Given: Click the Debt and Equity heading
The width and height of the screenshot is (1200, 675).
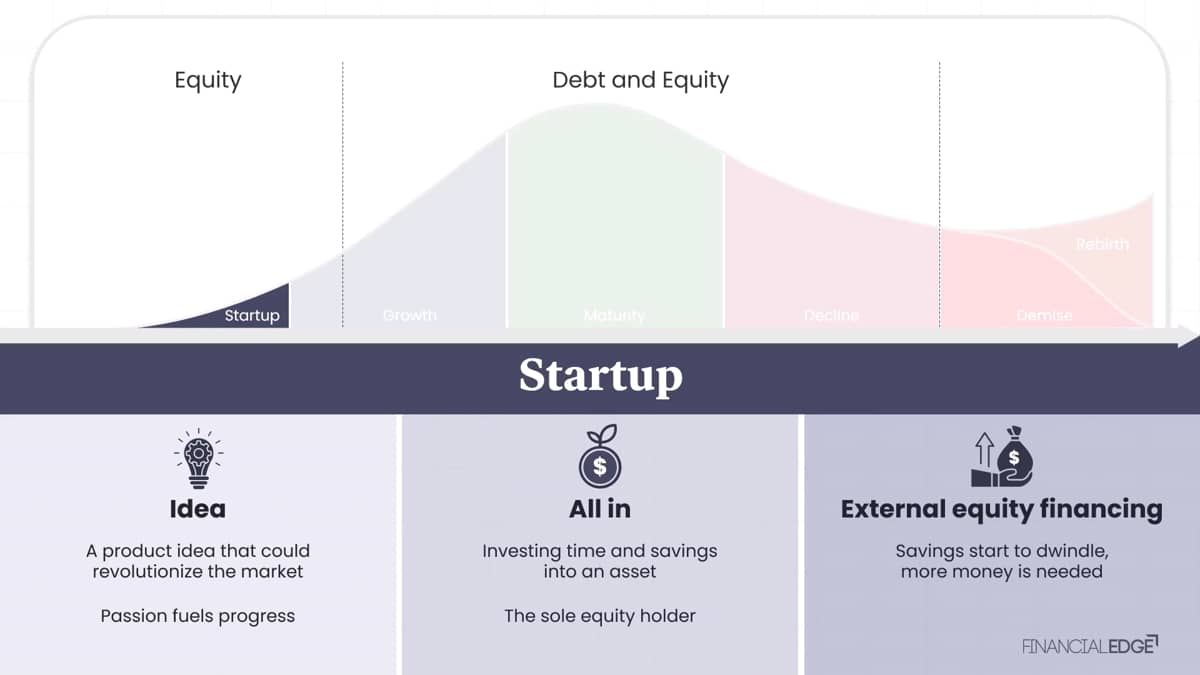Looking at the screenshot, I should click(641, 80).
